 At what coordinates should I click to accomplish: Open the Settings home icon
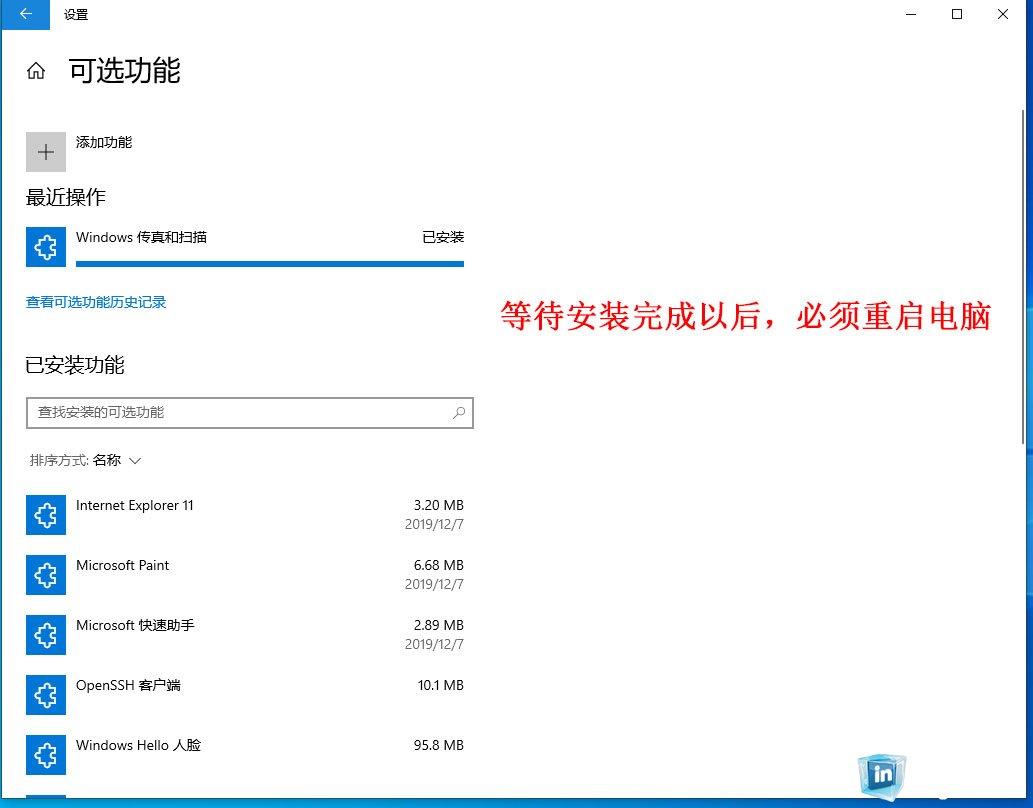36,71
